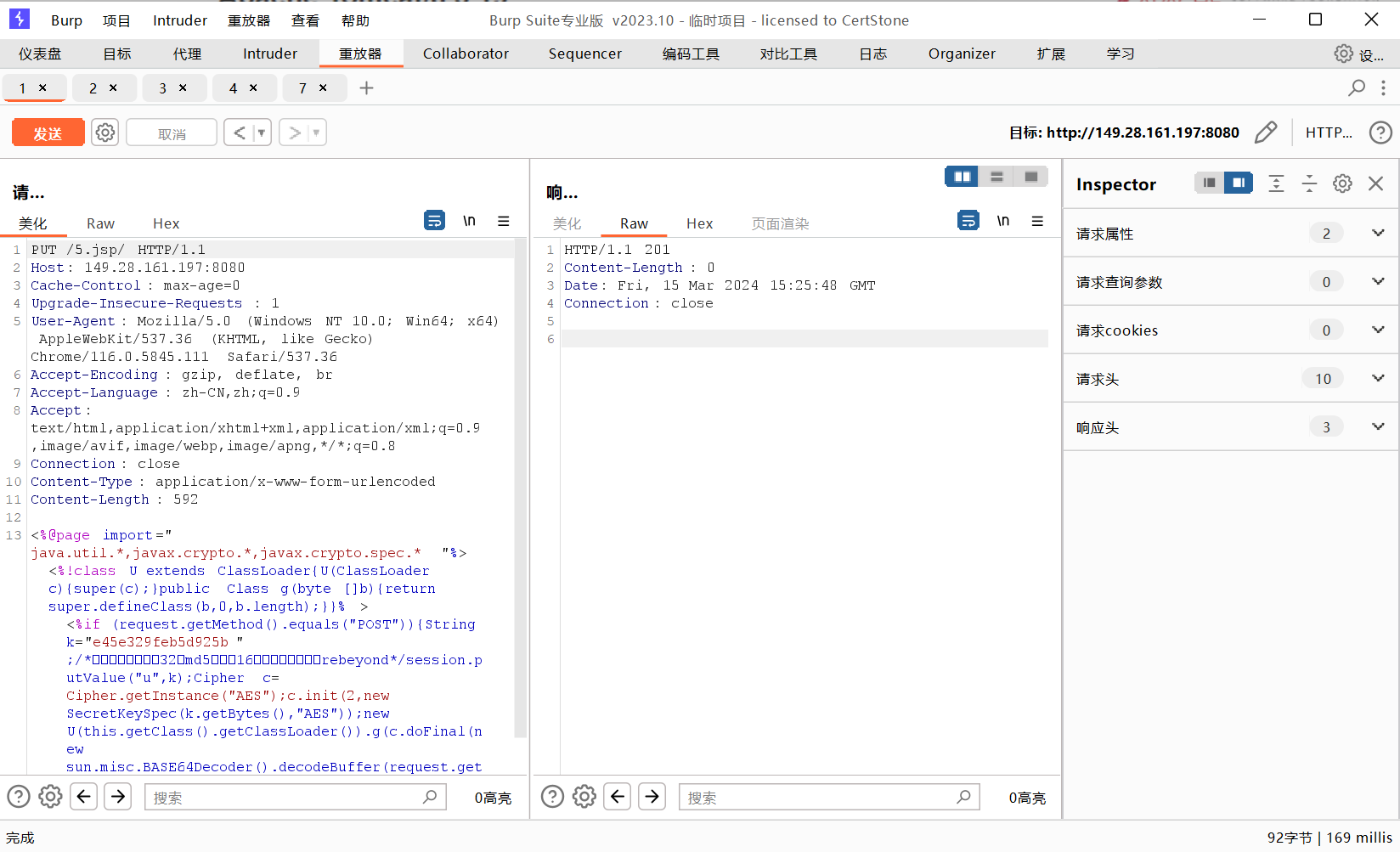This screenshot has width=1400, height=852.
Task: Click the edit target pencil icon
Action: pyautogui.click(x=1266, y=133)
